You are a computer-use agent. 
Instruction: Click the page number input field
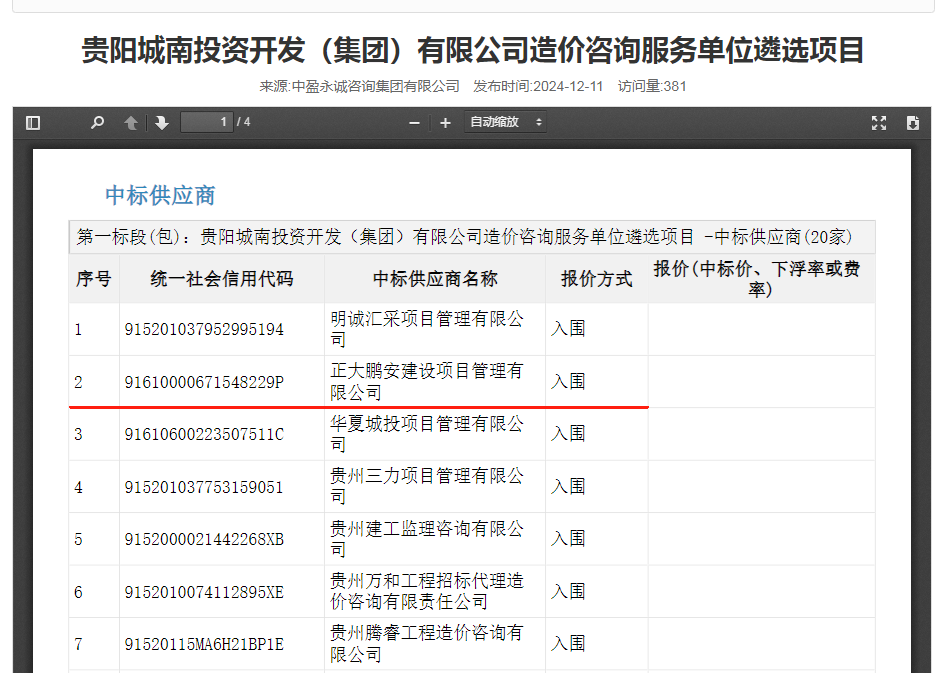[207, 122]
